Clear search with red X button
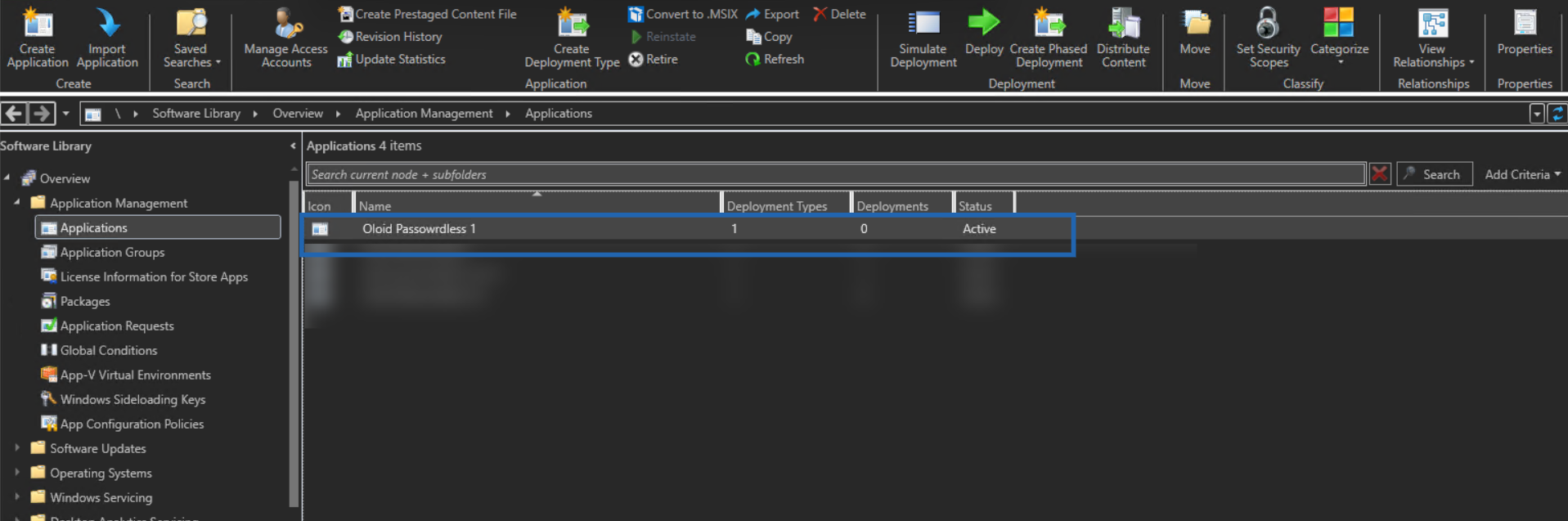The width and height of the screenshot is (1568, 521). pyautogui.click(x=1380, y=174)
